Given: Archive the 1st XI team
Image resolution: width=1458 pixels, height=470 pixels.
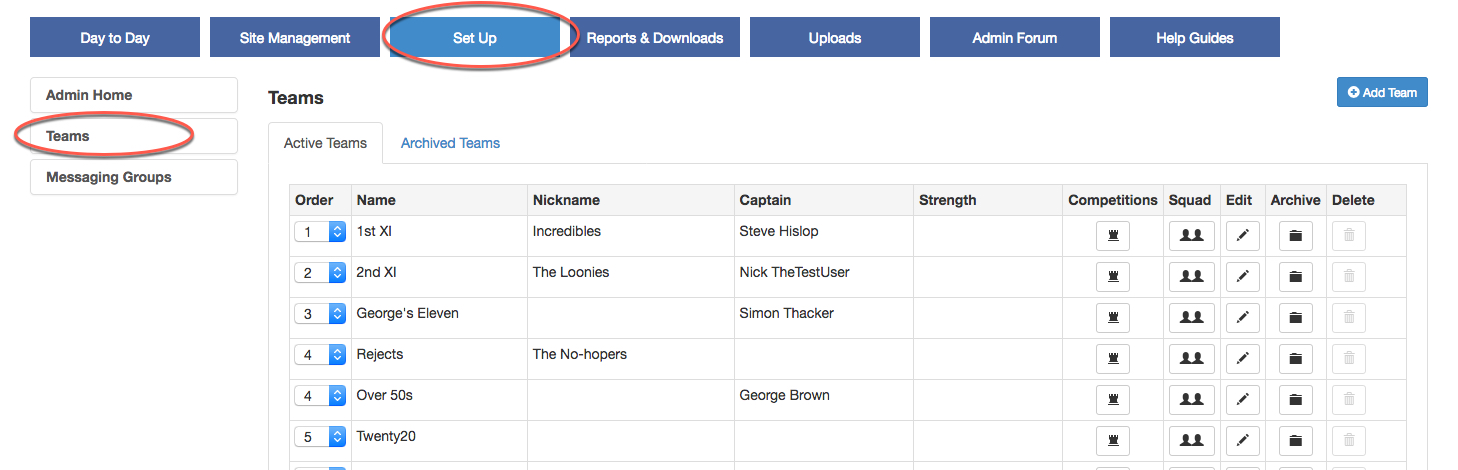Looking at the screenshot, I should (1295, 236).
